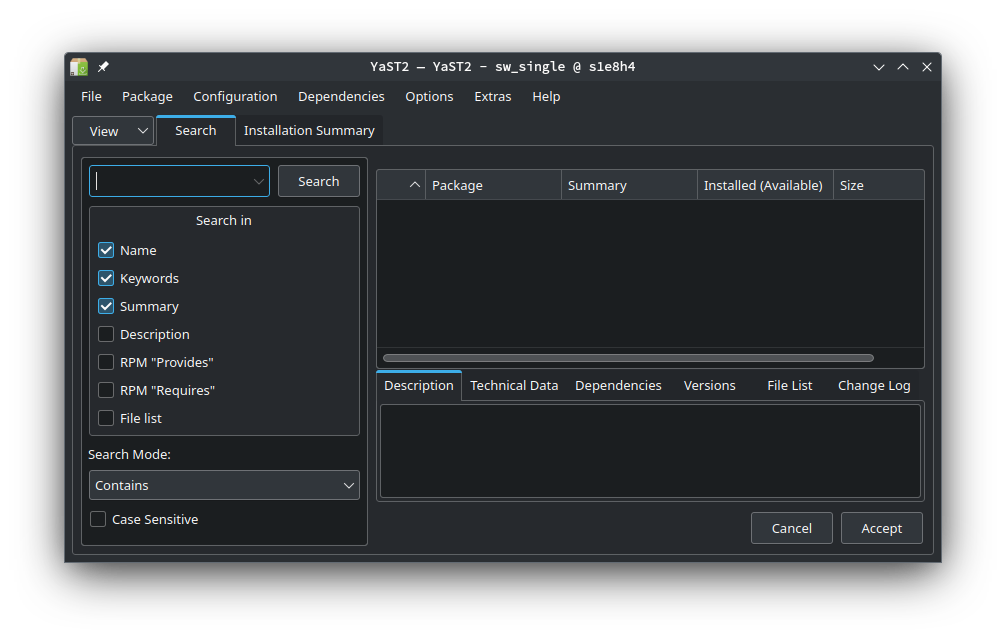Viewport: 1006px width, 639px height.
Task: Click the Accept button
Action: click(x=881, y=528)
